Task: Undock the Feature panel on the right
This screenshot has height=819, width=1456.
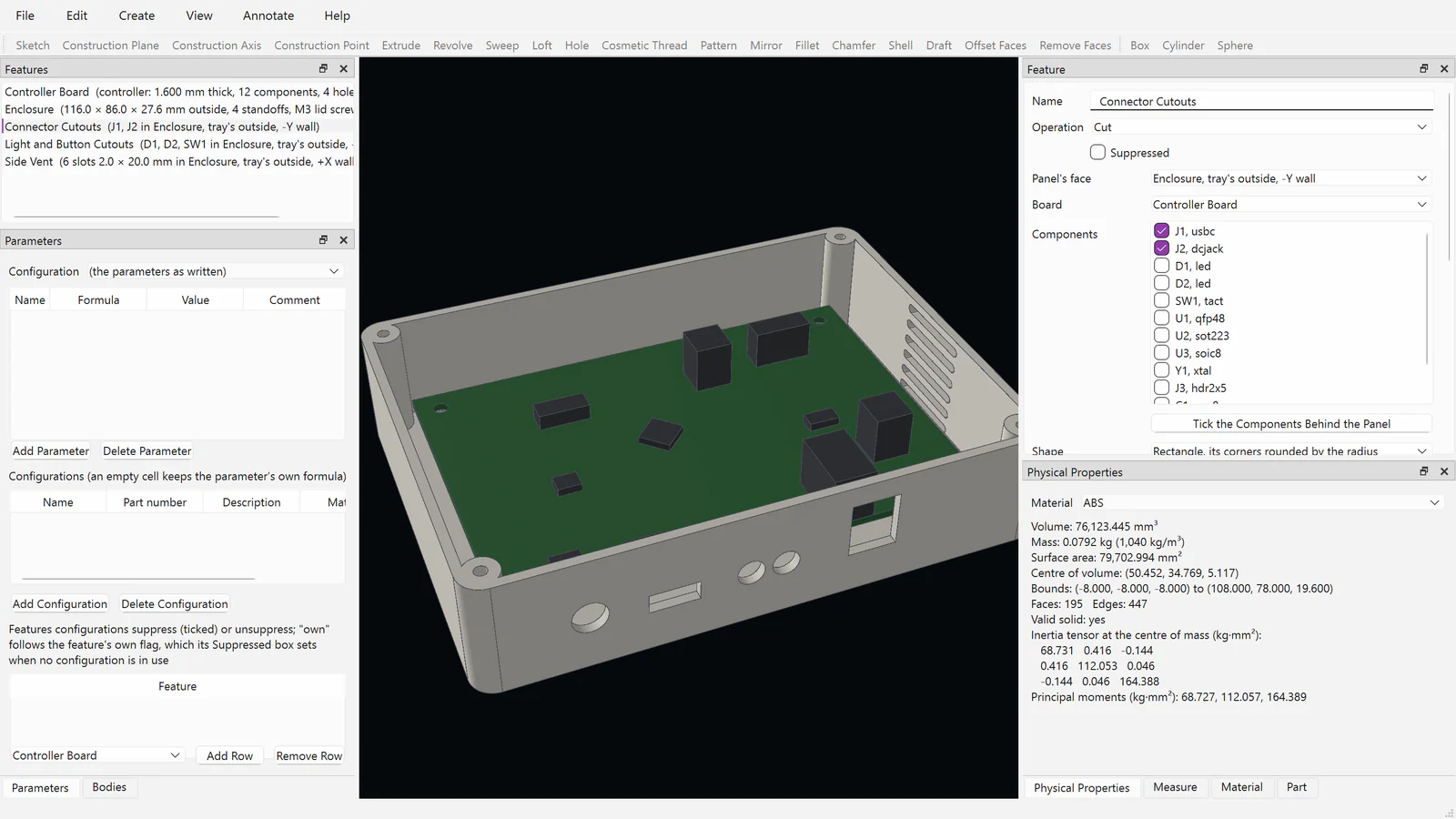Action: (1424, 69)
